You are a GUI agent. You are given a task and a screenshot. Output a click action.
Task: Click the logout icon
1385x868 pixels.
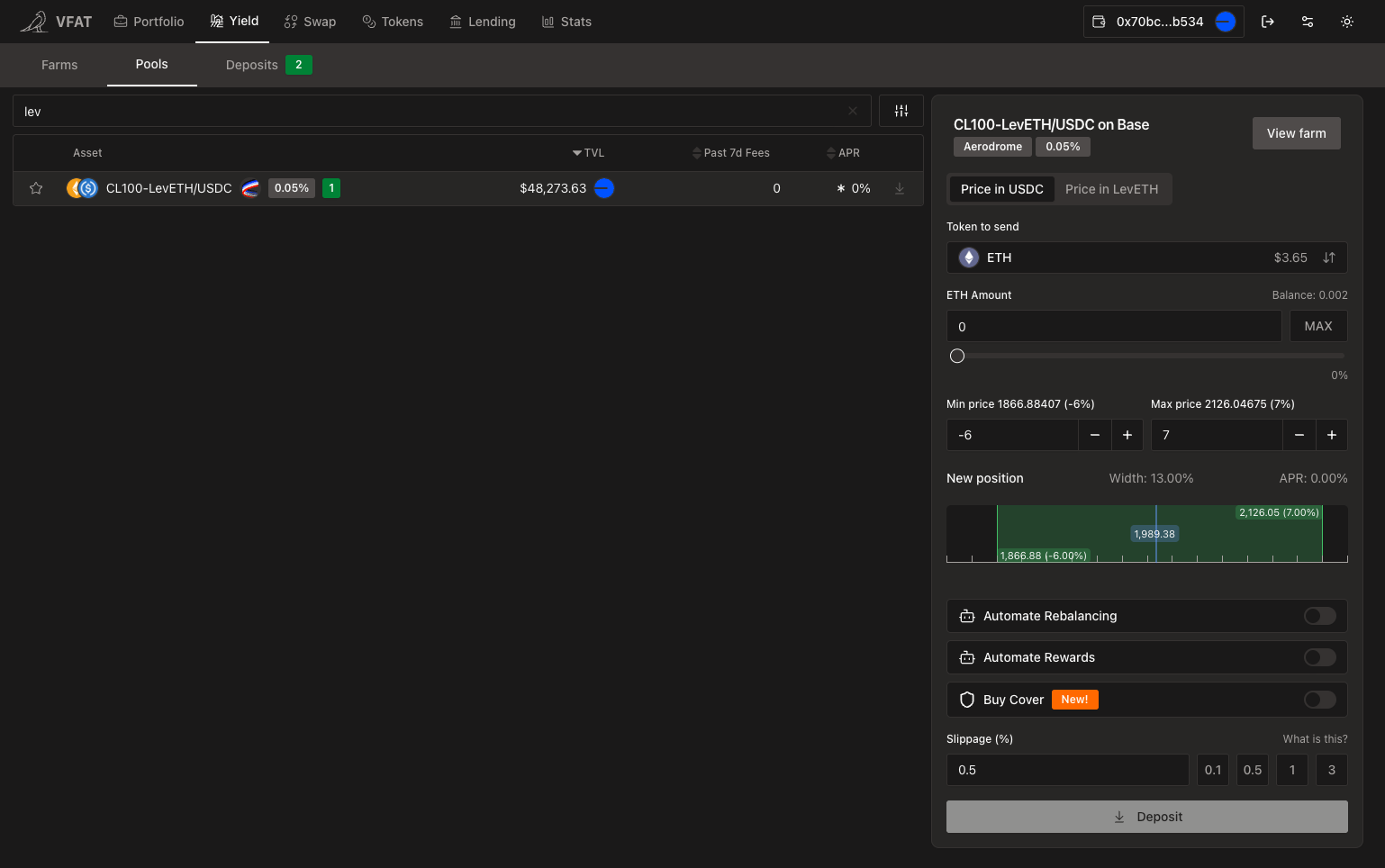click(1268, 22)
